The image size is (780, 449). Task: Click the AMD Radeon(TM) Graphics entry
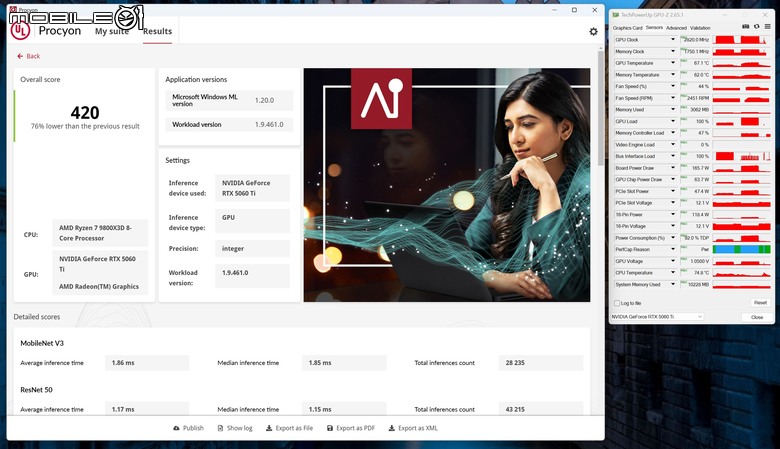[x=98, y=286]
